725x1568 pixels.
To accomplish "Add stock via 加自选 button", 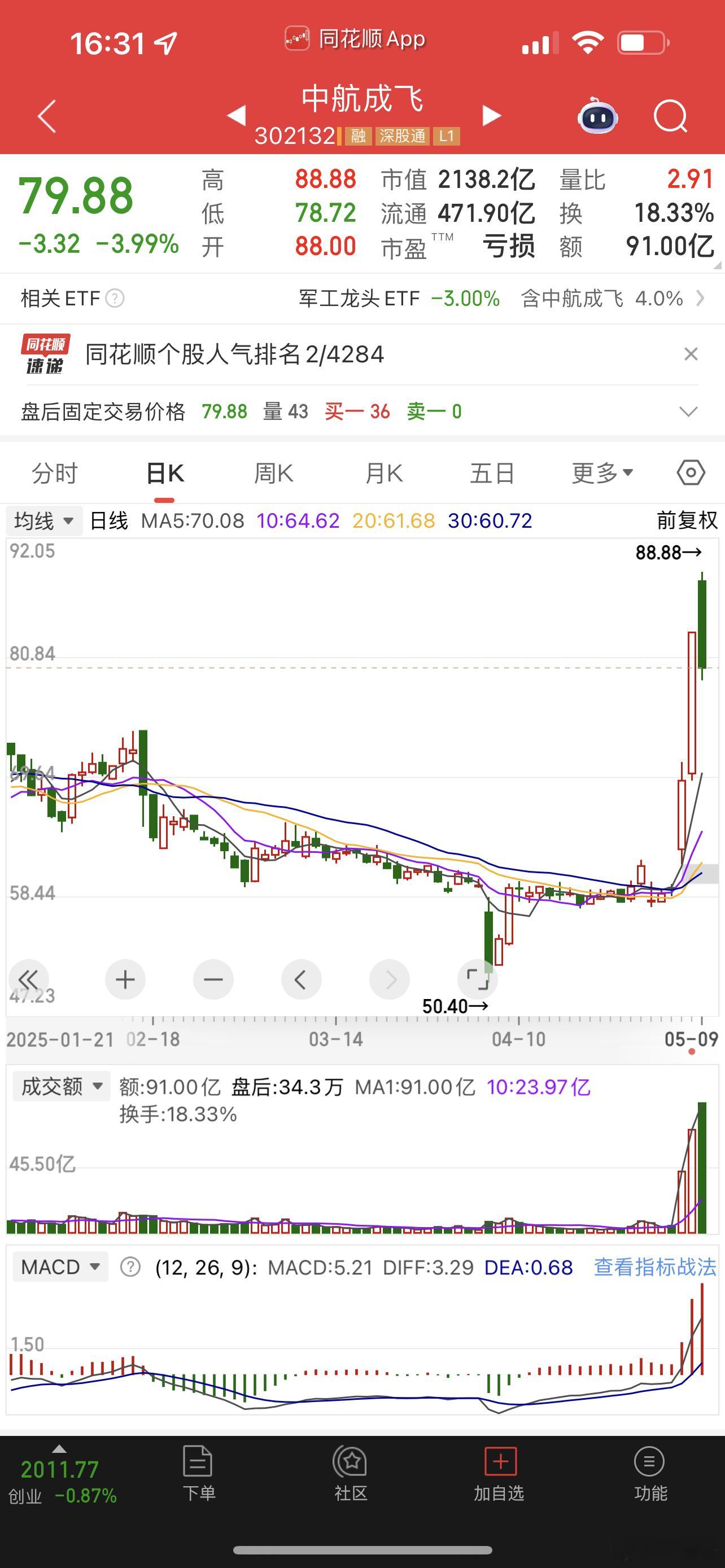I will point(499,1474).
